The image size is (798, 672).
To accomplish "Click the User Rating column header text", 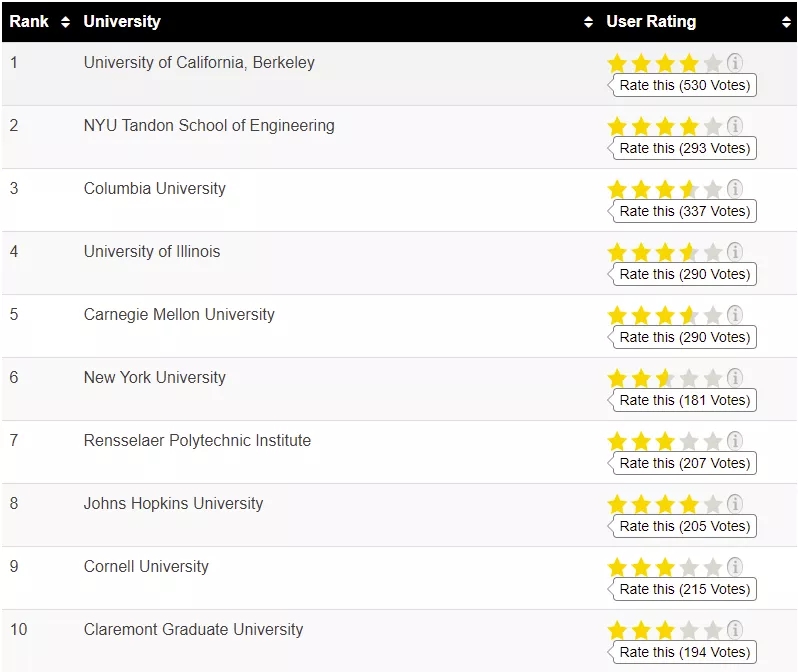I will (x=651, y=22).
